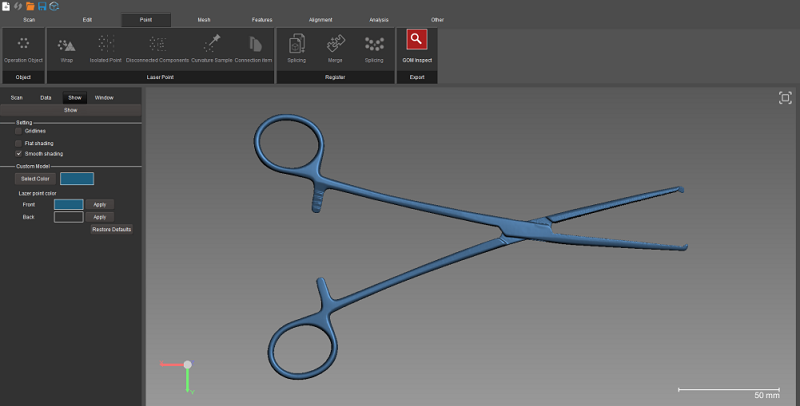Open the Scan tab in the side panel

point(17,97)
